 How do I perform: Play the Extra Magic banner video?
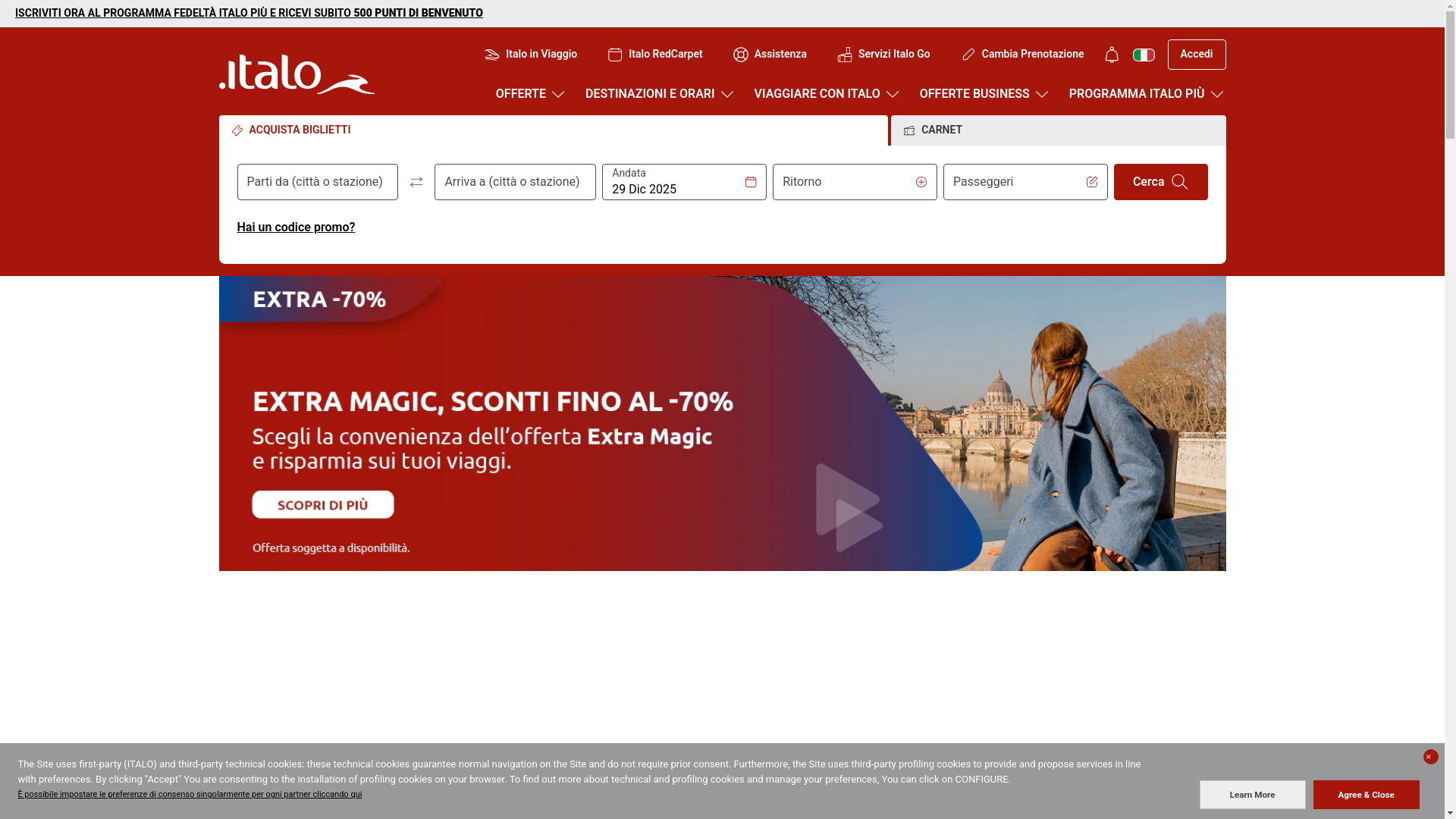[x=849, y=507]
